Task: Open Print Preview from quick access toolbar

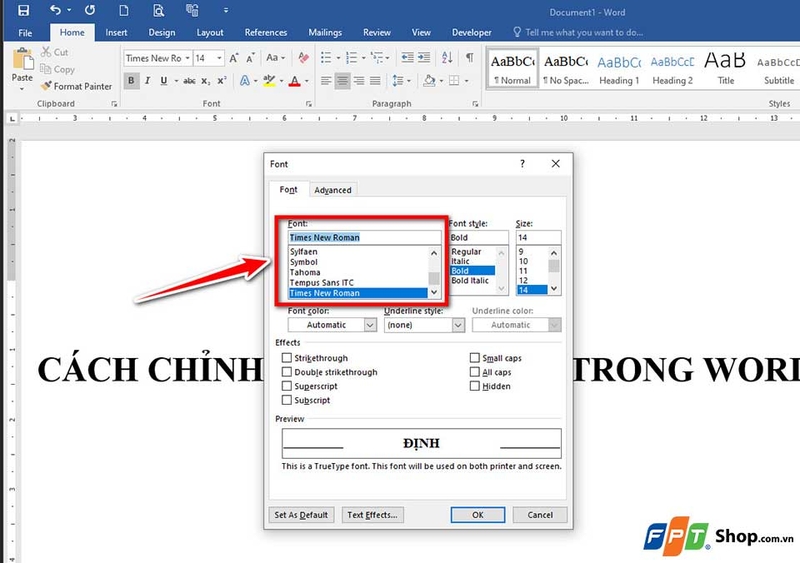Action: (158, 10)
